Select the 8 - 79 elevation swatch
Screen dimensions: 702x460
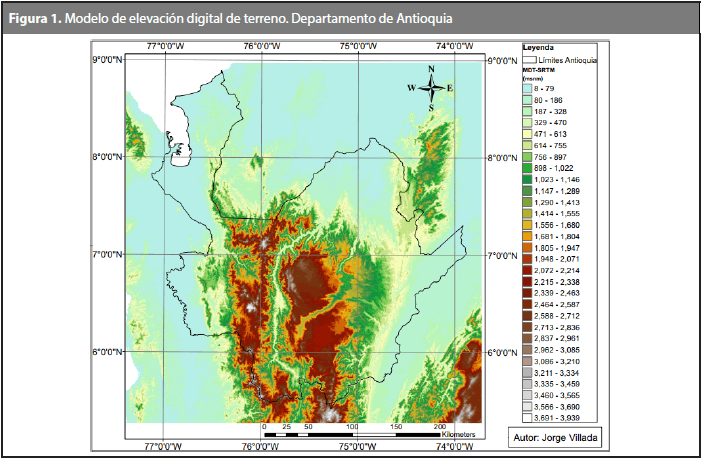tap(532, 89)
